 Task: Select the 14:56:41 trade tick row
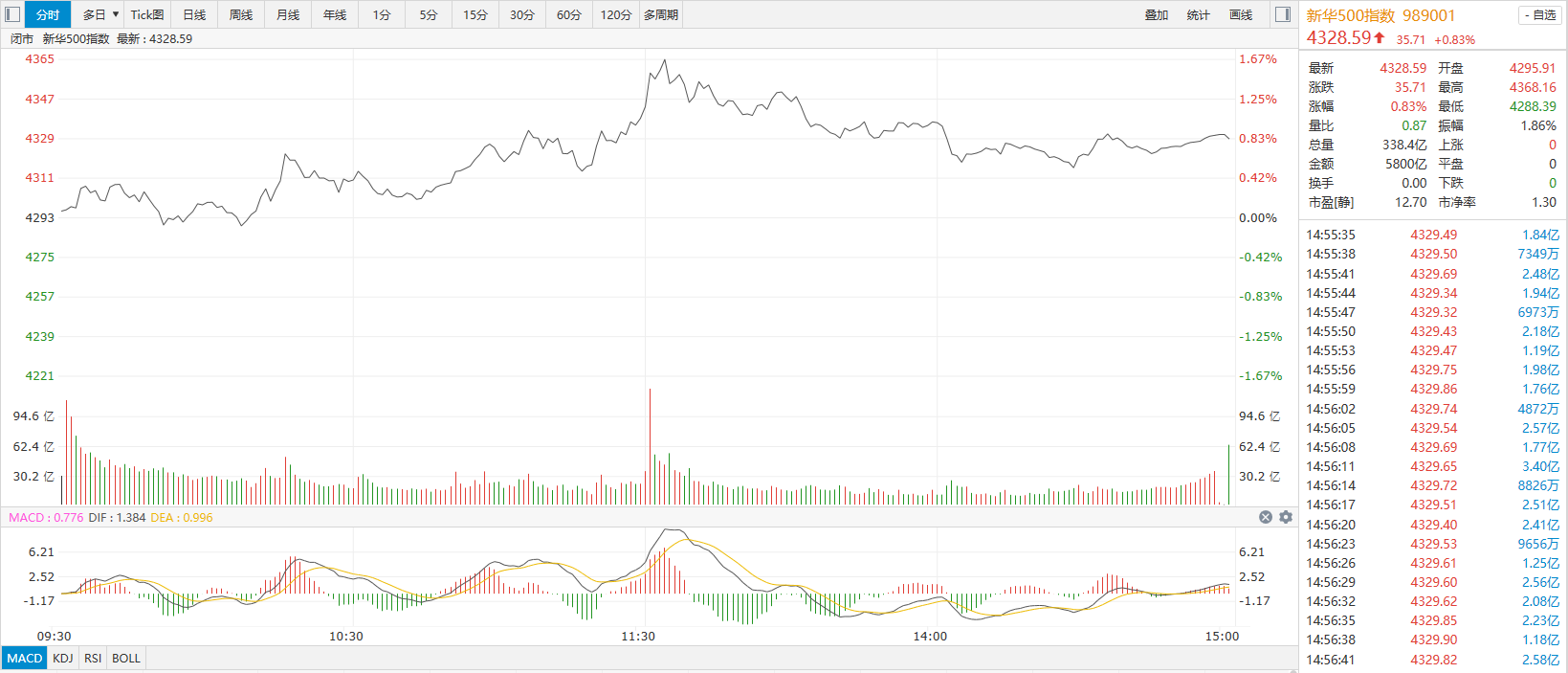click(1432, 660)
